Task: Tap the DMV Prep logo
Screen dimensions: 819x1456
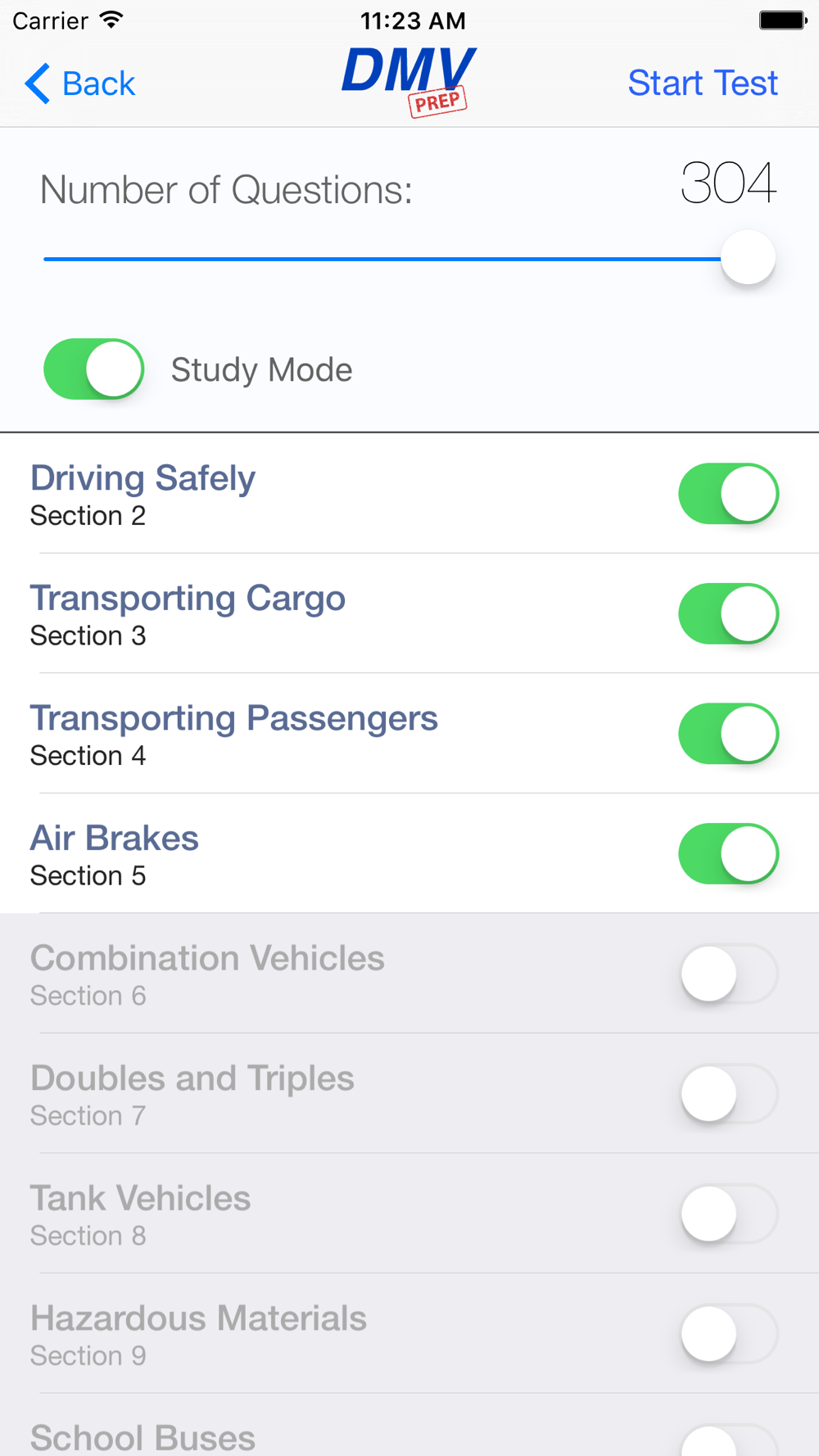Action: coord(409,80)
